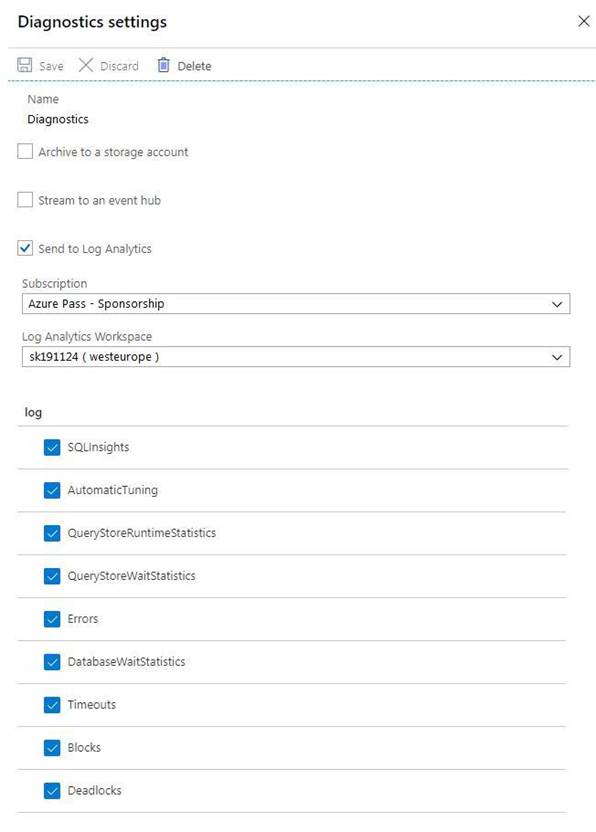596x832 pixels.
Task: Toggle the Errors log checkbox
Action: tap(52, 619)
